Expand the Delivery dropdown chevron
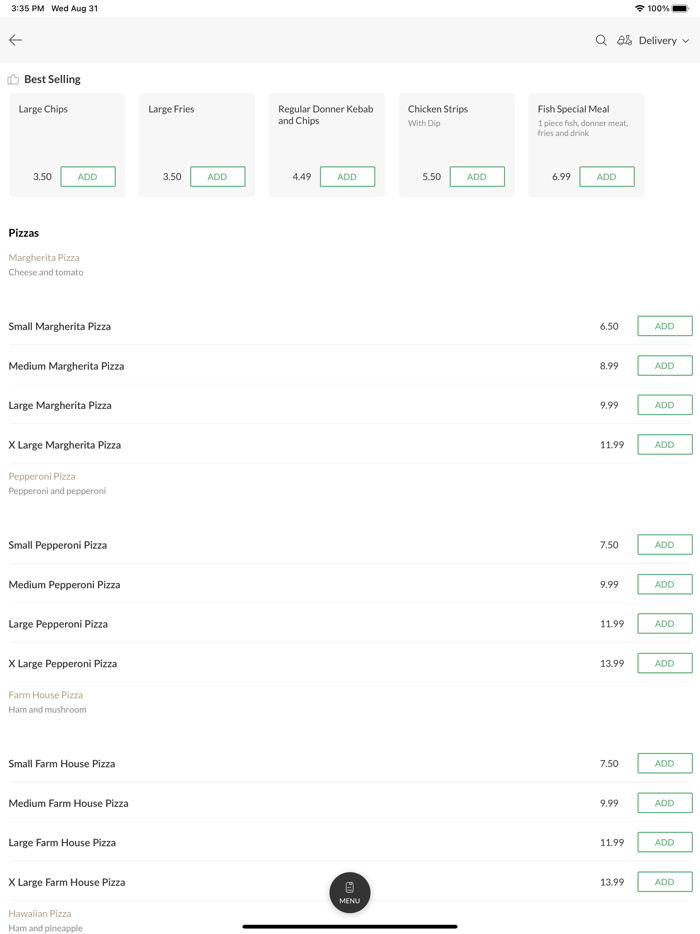 pos(686,41)
